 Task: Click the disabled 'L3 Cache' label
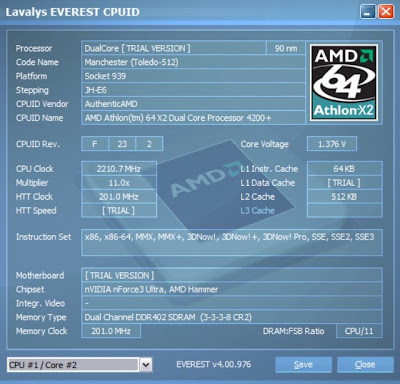(x=258, y=211)
